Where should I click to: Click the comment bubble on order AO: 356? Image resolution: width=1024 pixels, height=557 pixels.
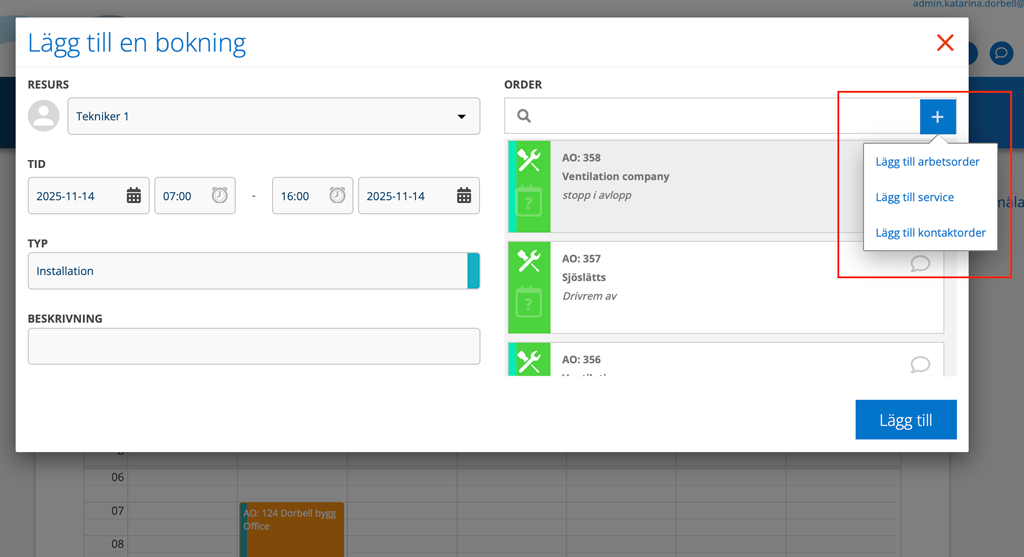(x=920, y=364)
